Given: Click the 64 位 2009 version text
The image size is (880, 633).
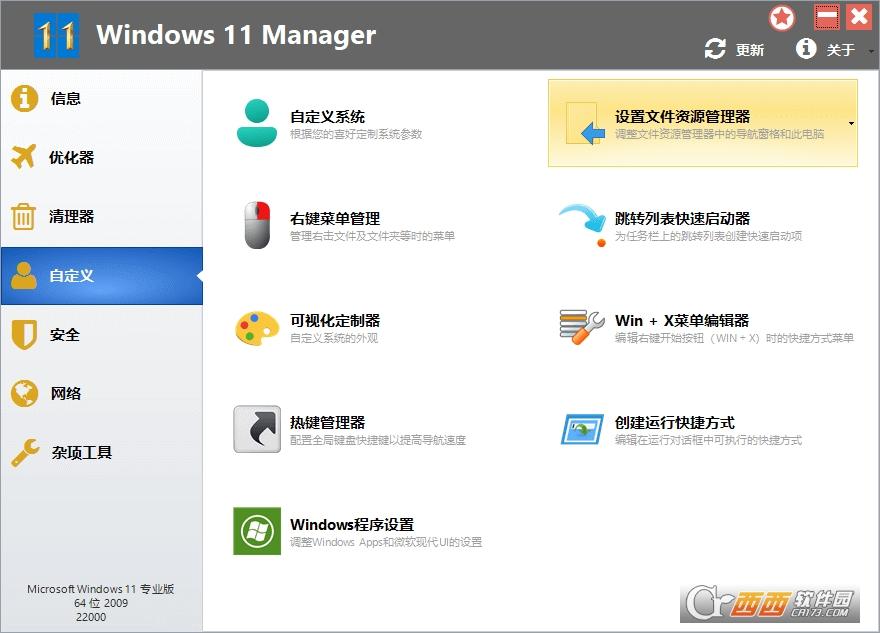Looking at the screenshot, I should coord(101,603).
